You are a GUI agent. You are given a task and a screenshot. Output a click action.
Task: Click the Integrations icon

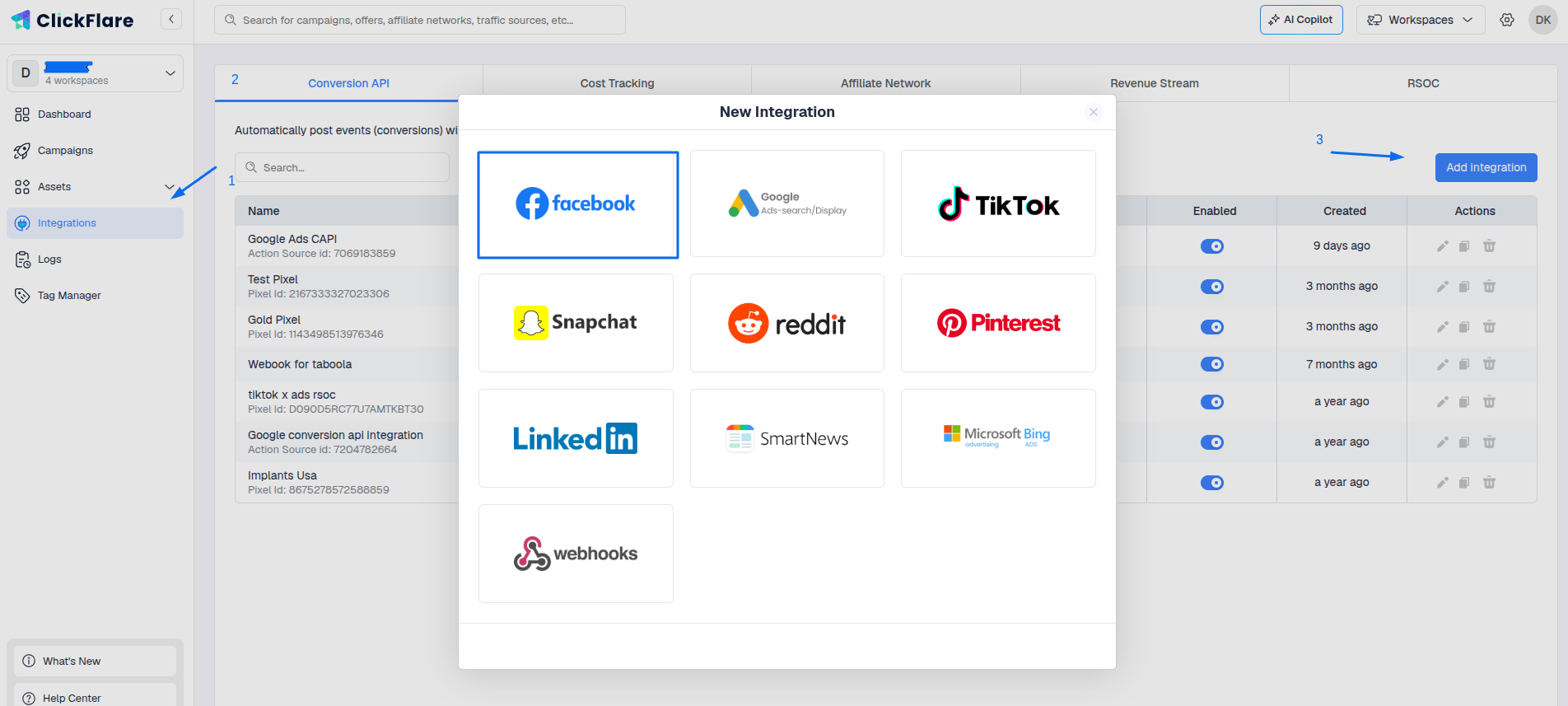pyautogui.click(x=22, y=223)
